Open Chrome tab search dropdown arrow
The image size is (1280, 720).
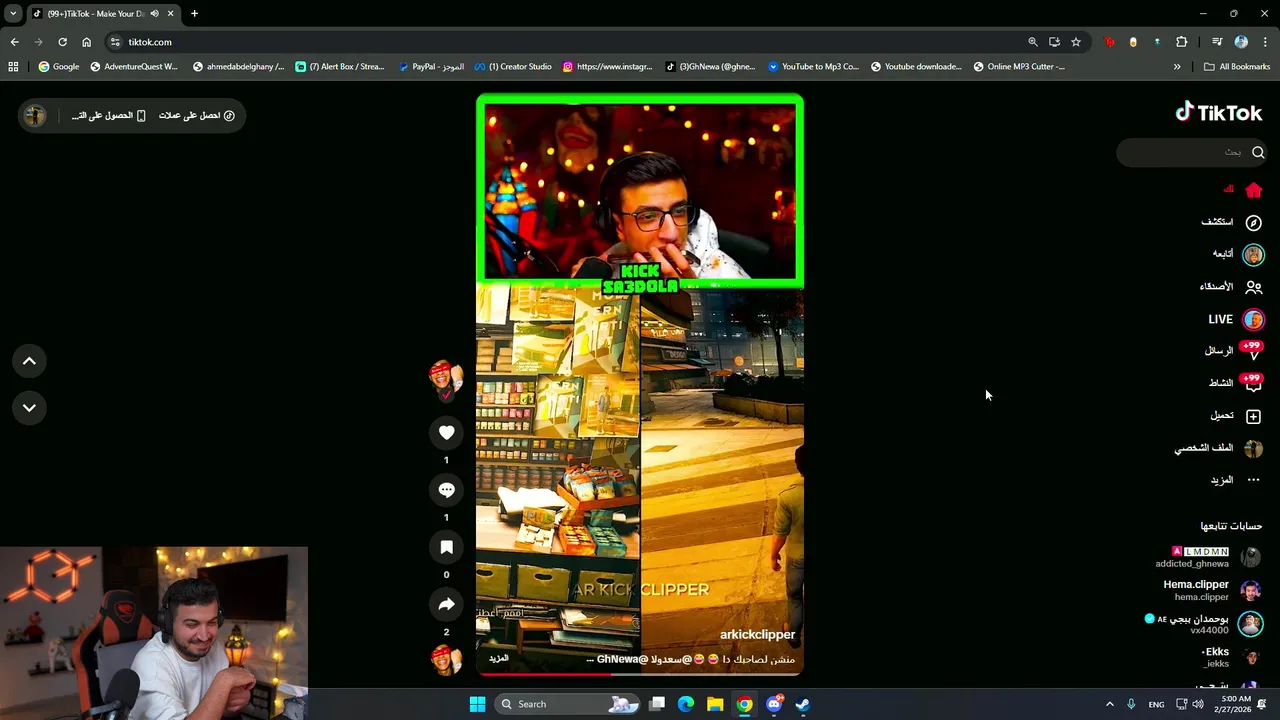coord(13,13)
